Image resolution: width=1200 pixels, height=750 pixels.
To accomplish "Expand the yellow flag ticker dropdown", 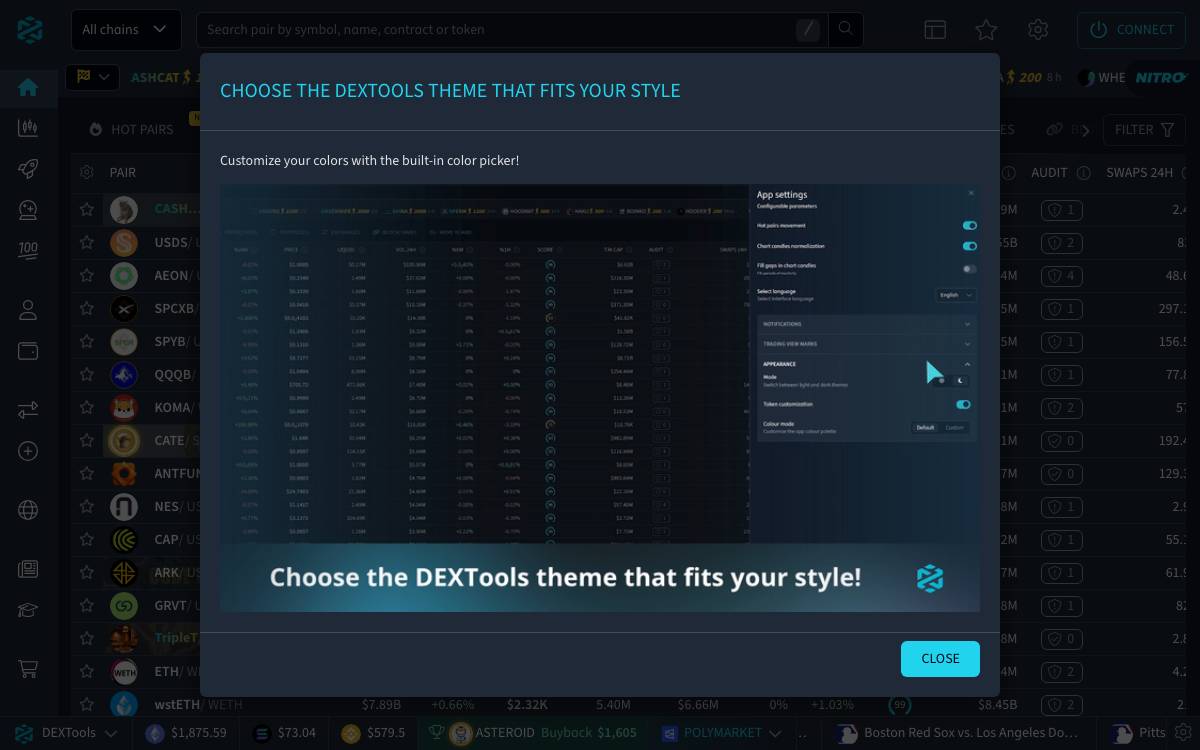I will pyautogui.click(x=93, y=77).
